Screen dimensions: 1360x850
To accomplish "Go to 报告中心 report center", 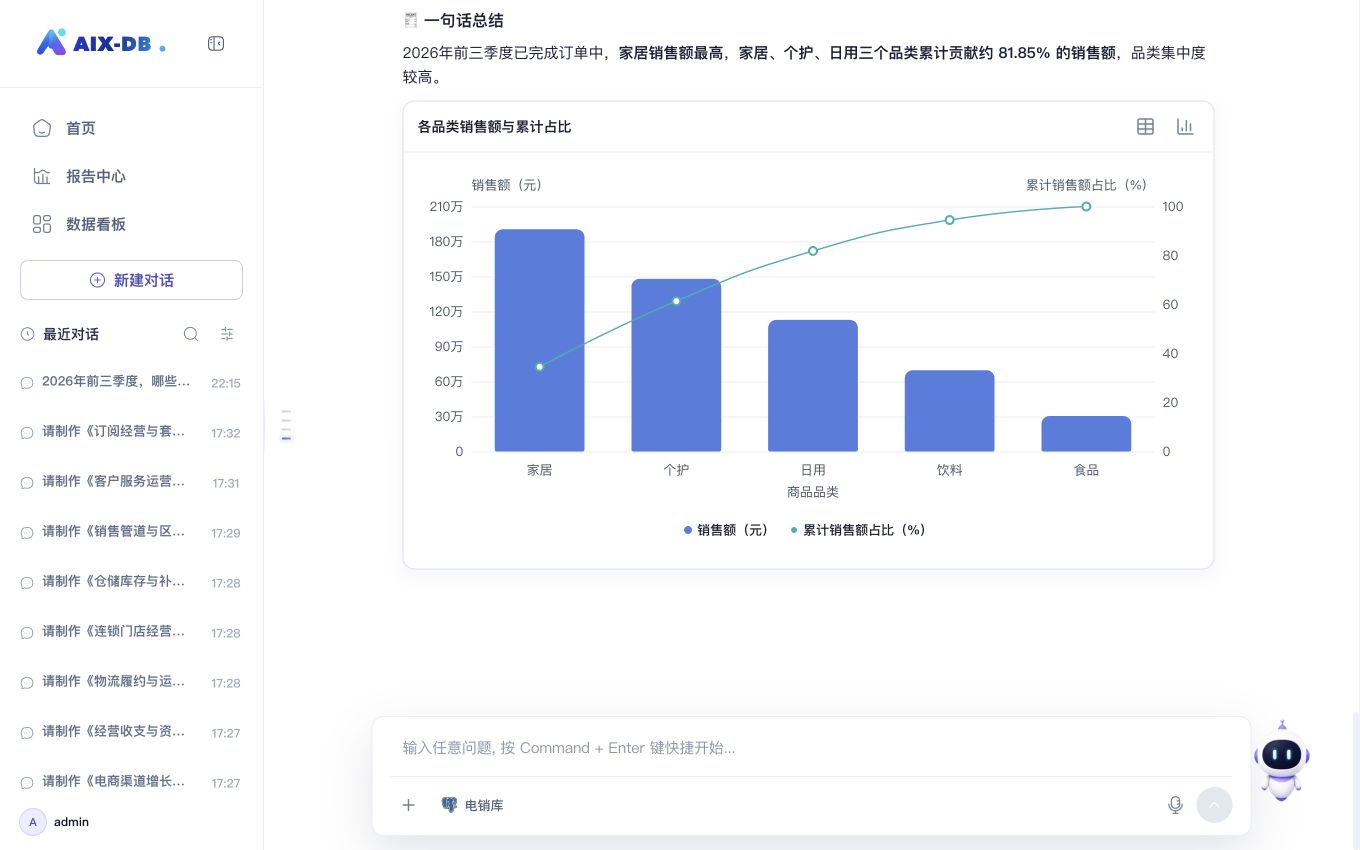I will [131, 176].
